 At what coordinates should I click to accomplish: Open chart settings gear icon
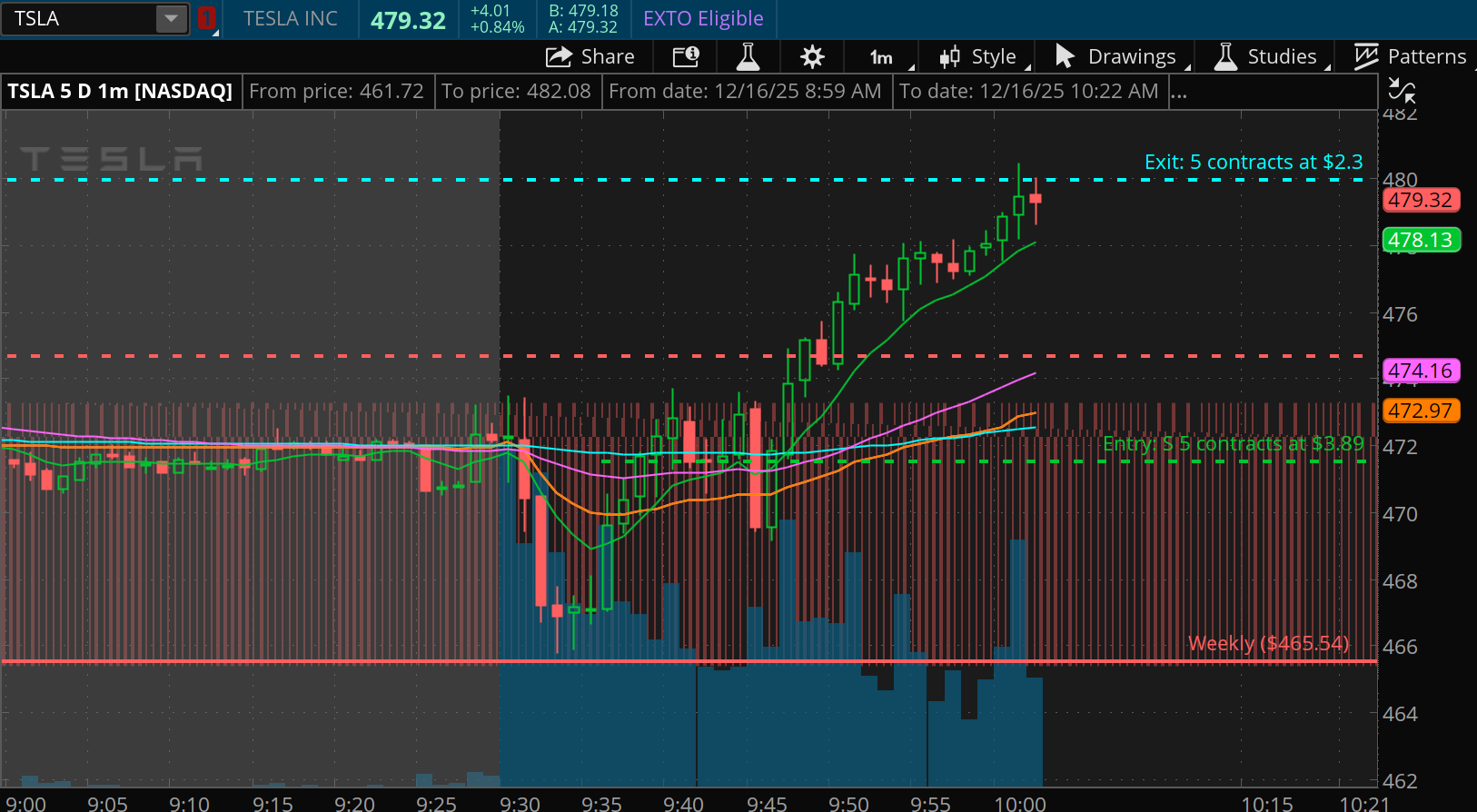[x=812, y=57]
